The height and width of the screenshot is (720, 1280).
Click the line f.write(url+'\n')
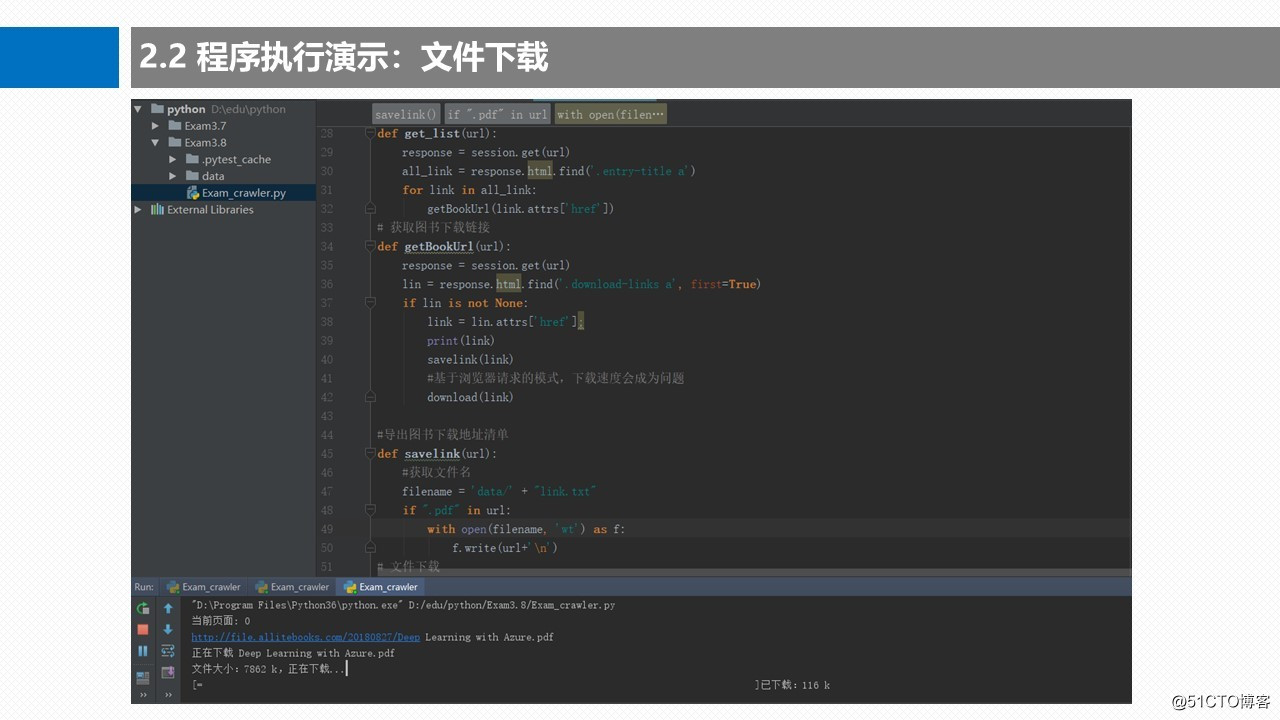pyautogui.click(x=504, y=548)
